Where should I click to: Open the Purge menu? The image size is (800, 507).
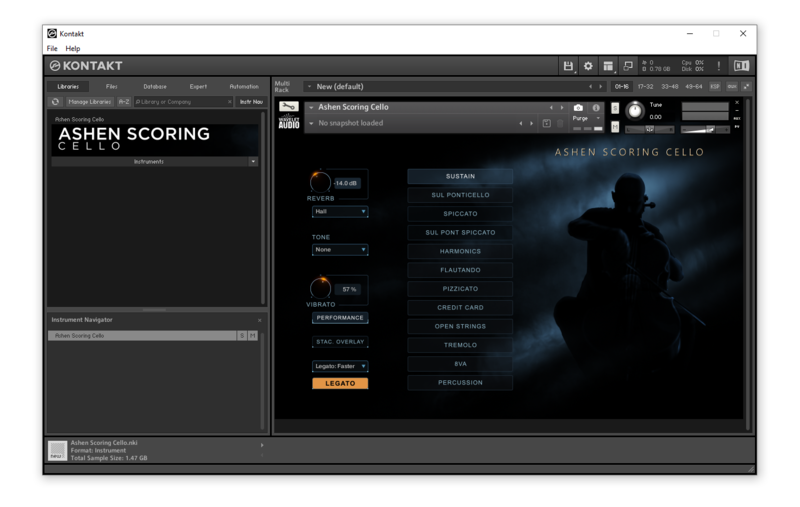(585, 118)
